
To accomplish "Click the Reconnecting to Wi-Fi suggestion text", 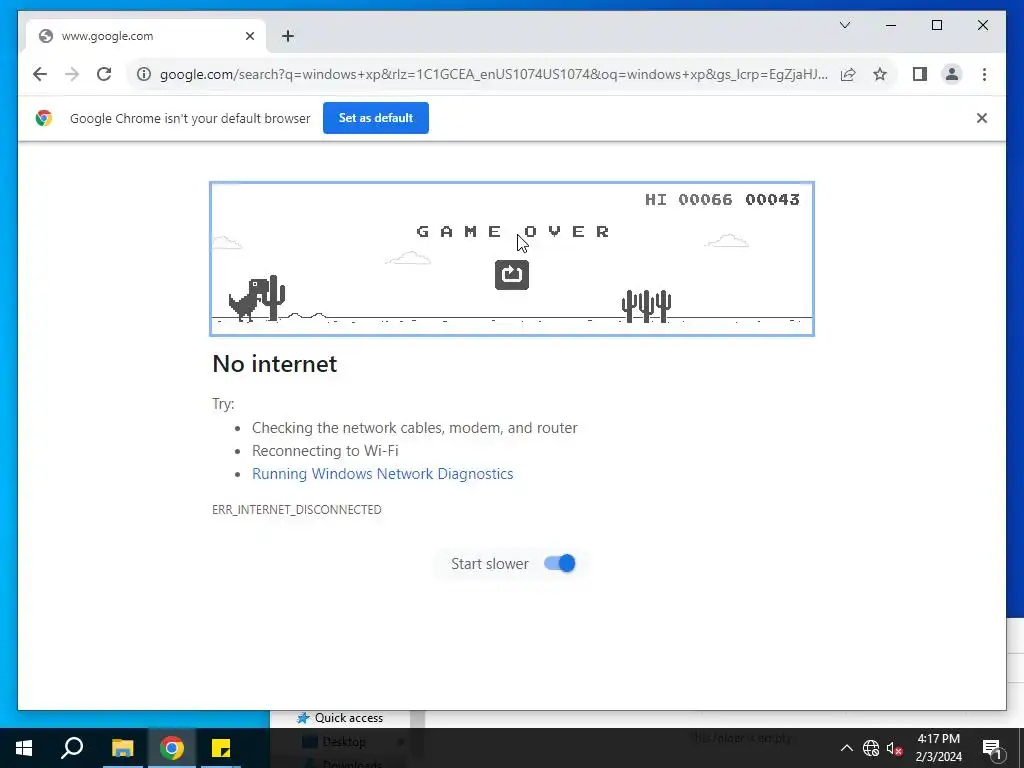I will click(x=325, y=451).
